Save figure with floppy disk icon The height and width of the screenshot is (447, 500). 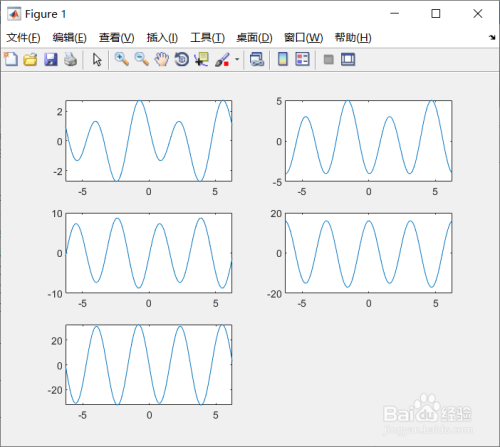[51, 60]
